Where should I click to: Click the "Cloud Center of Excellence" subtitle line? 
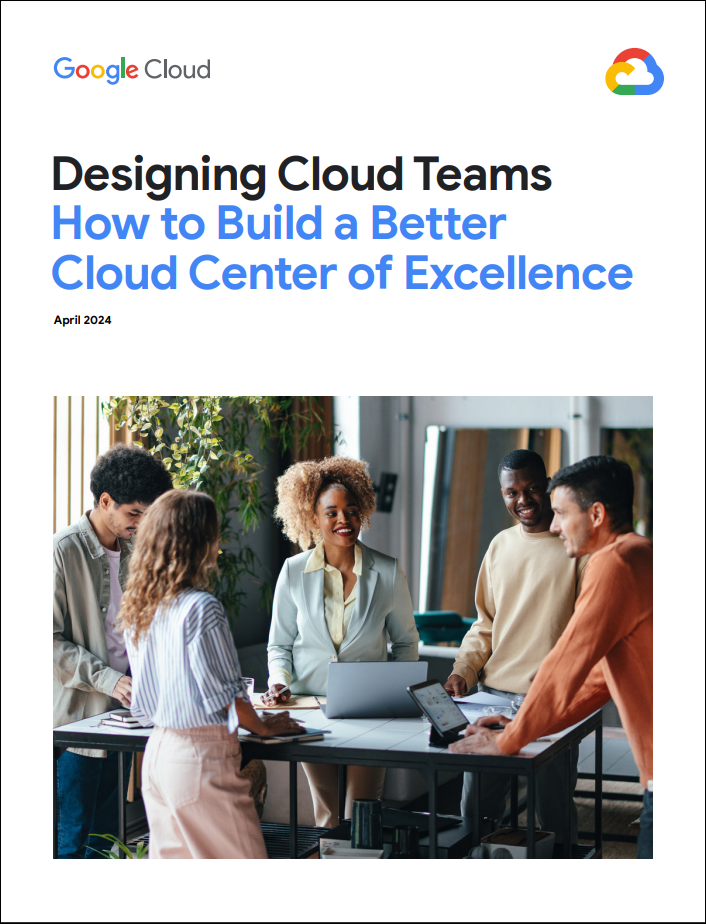[x=342, y=271]
